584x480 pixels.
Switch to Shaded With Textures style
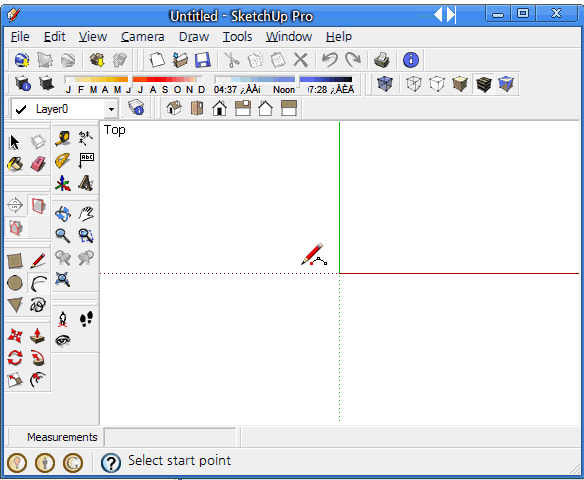[483, 84]
